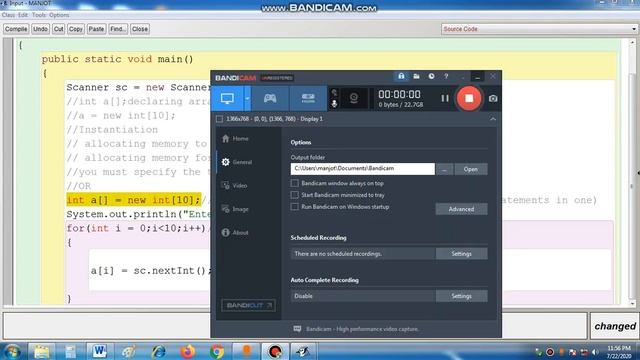Enable Bandicam window always on top
The width and height of the screenshot is (640, 360).
(x=294, y=183)
